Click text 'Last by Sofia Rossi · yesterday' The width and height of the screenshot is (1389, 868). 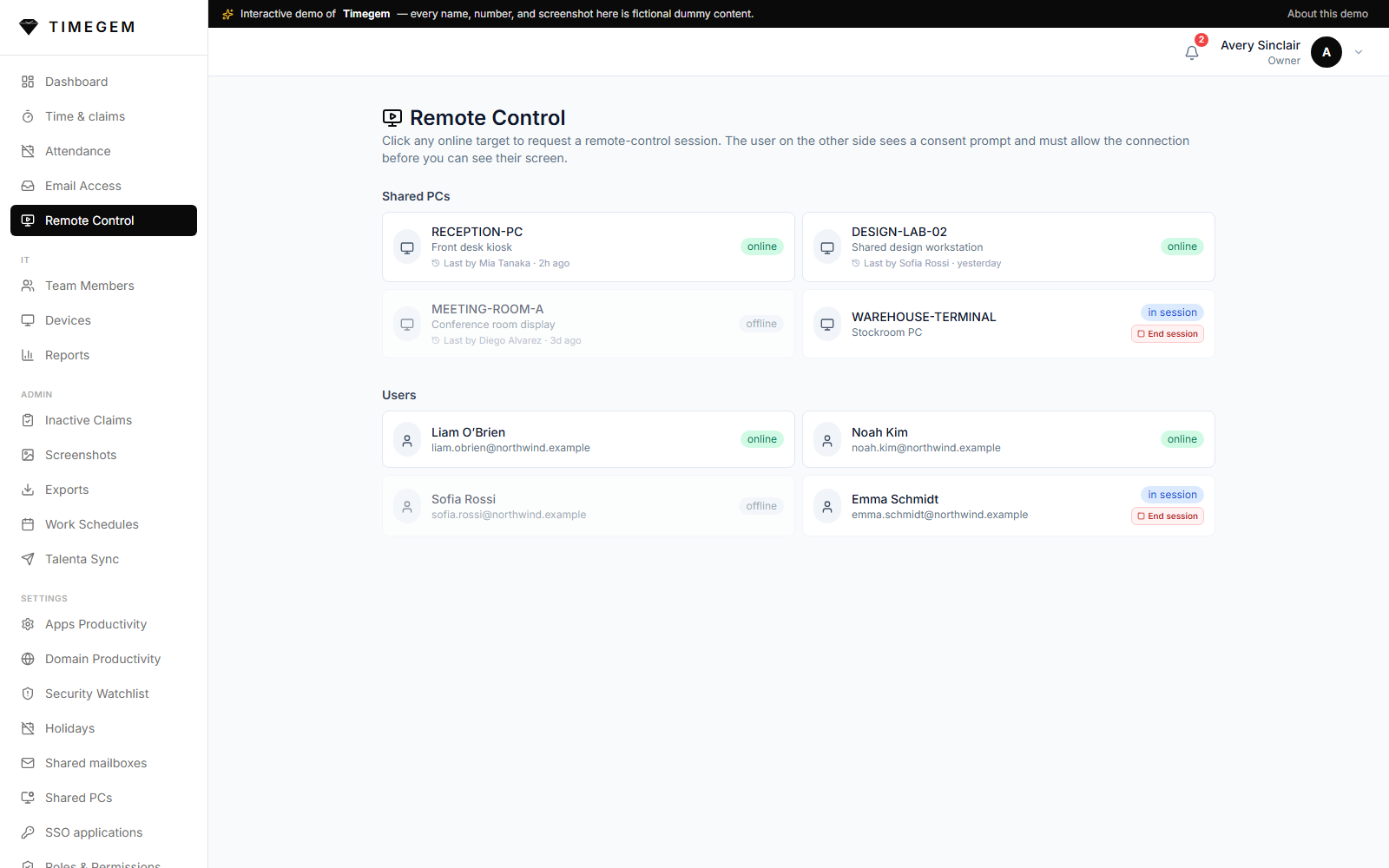point(932,264)
